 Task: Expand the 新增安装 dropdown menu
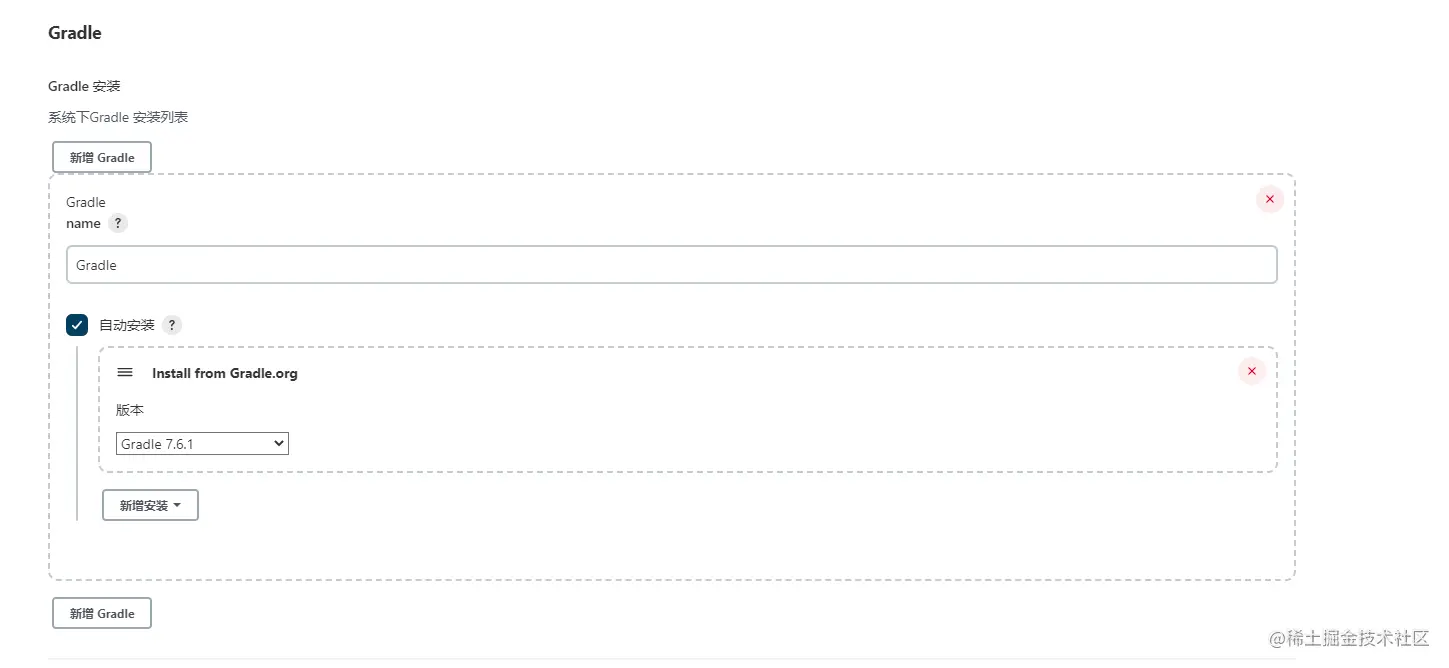(150, 505)
